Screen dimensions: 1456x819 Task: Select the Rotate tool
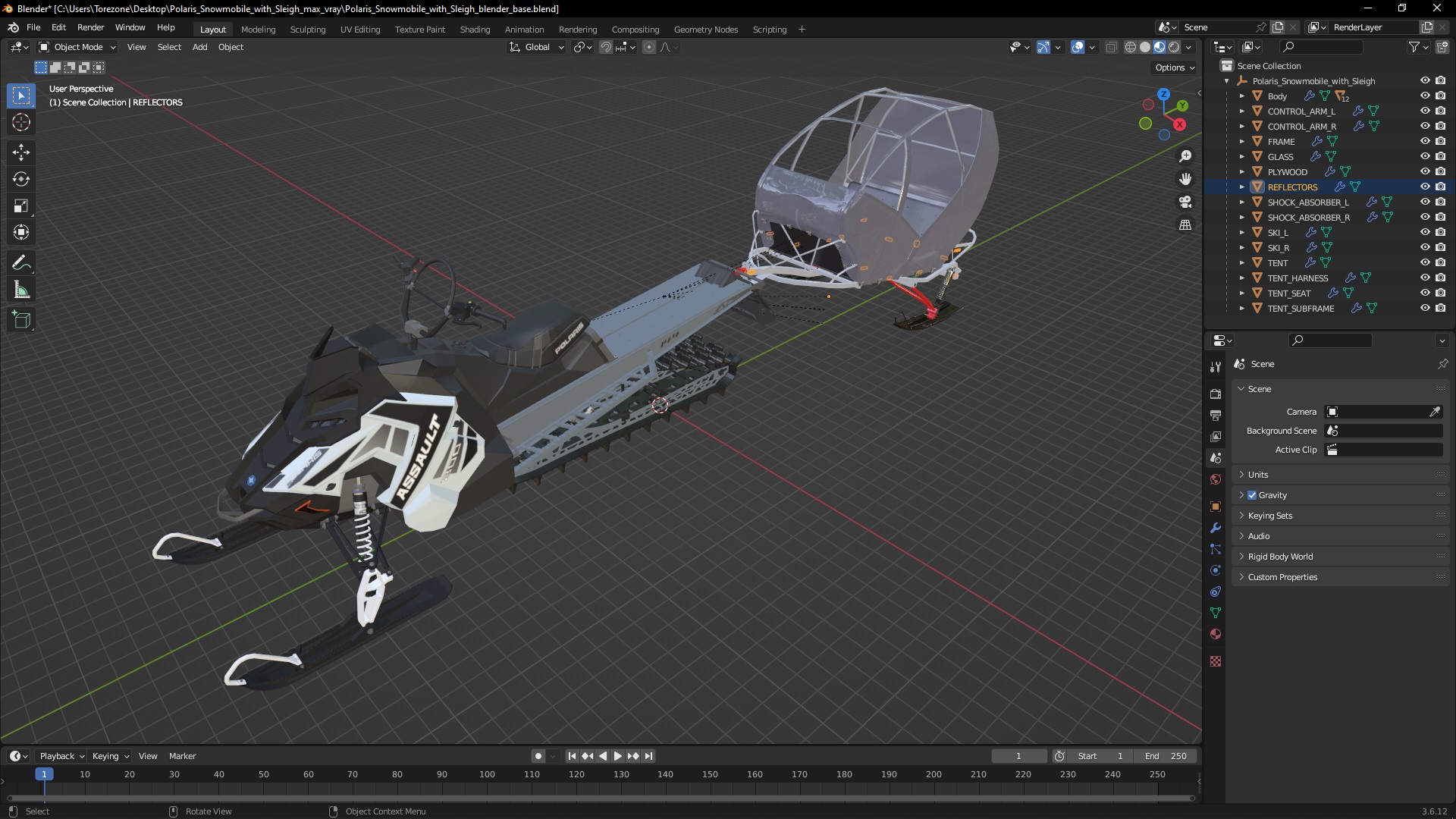(x=21, y=179)
